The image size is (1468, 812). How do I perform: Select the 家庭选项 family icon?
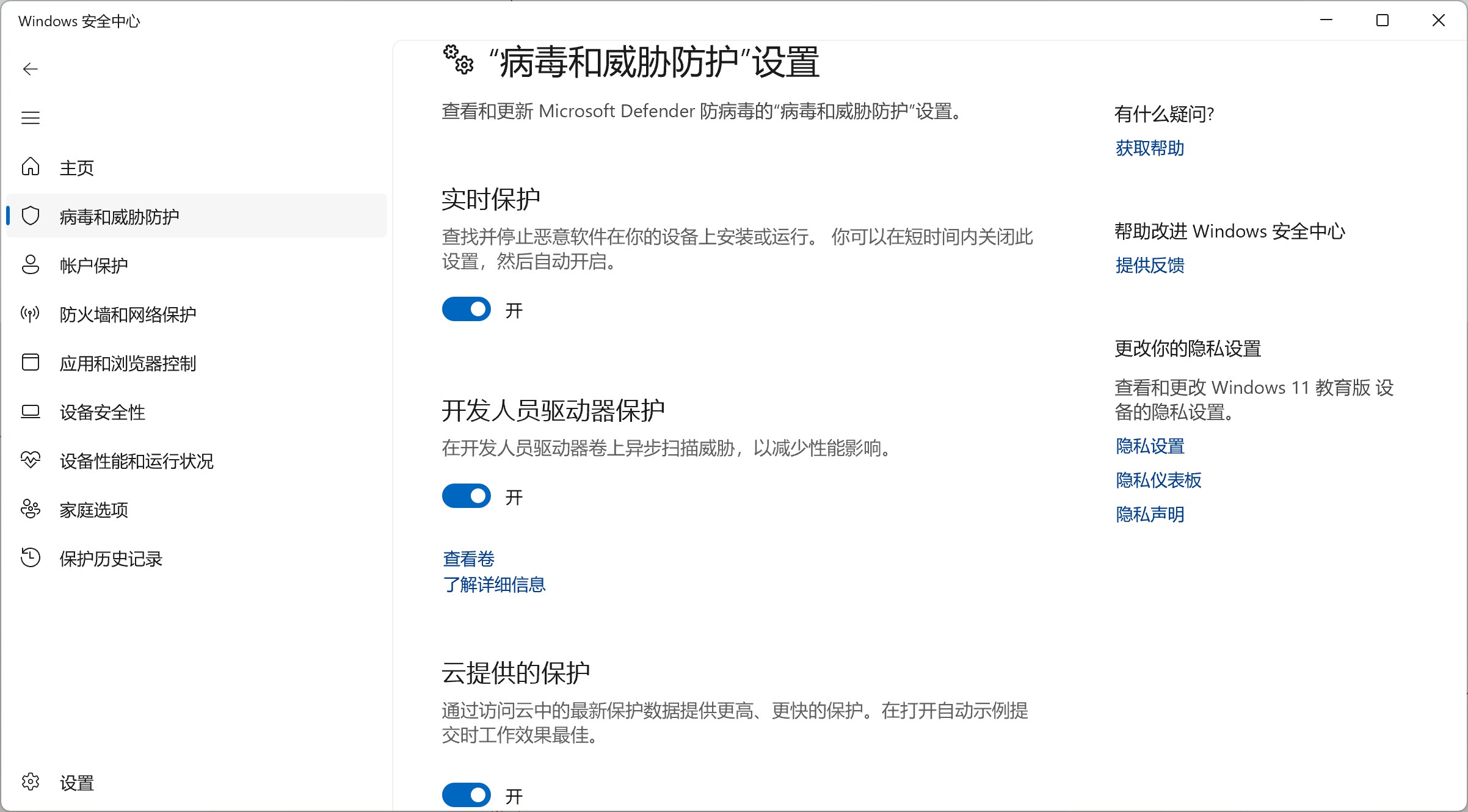point(31,509)
